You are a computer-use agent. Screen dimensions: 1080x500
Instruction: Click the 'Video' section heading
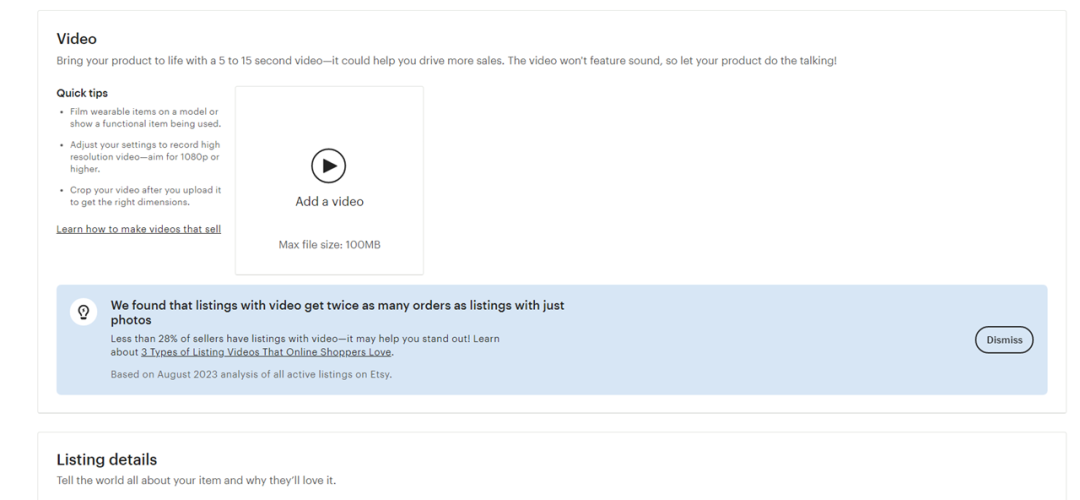click(x=76, y=39)
